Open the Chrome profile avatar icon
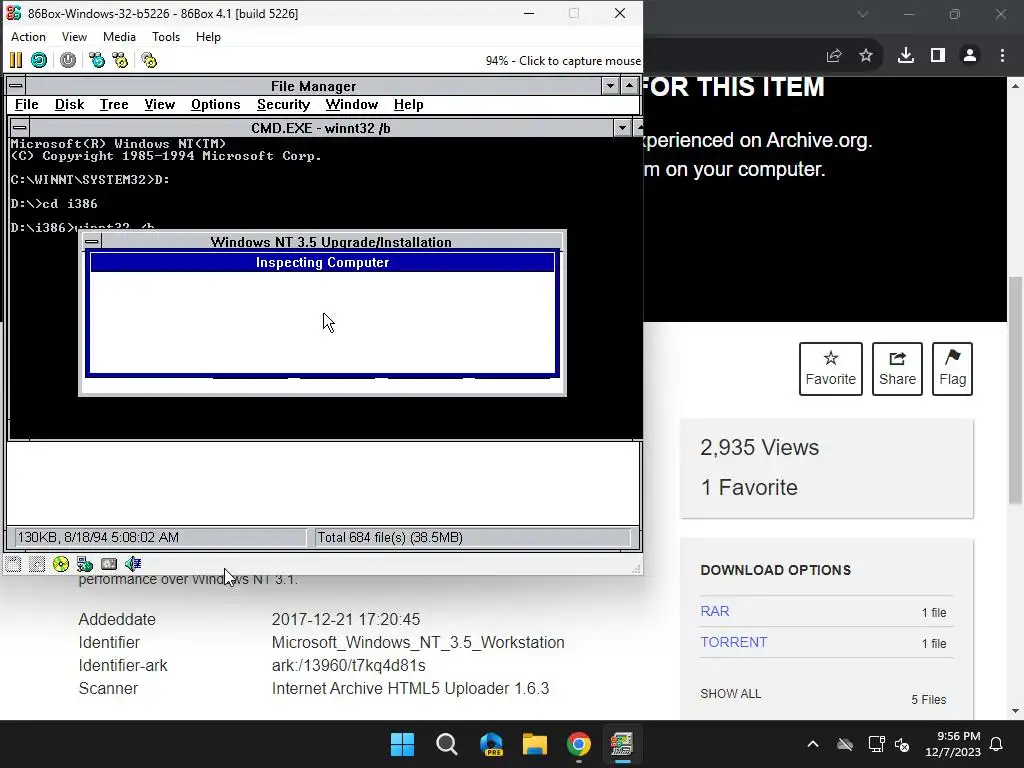The image size is (1024, 768). pos(970,56)
